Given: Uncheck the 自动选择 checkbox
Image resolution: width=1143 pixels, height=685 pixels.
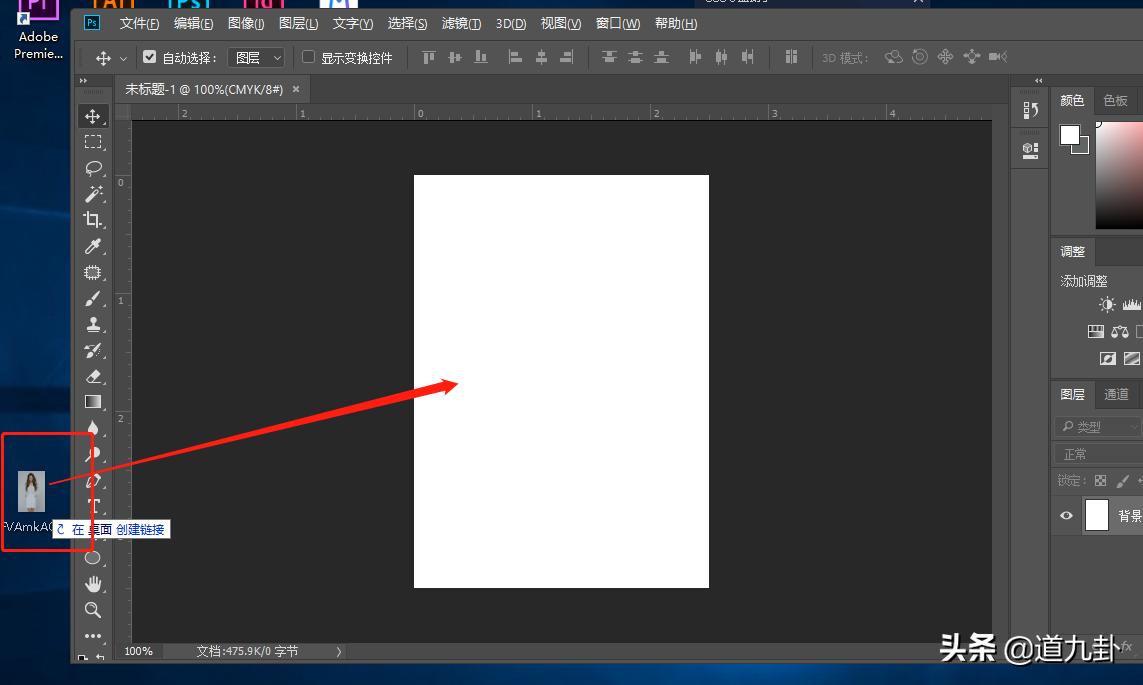Looking at the screenshot, I should coord(150,58).
